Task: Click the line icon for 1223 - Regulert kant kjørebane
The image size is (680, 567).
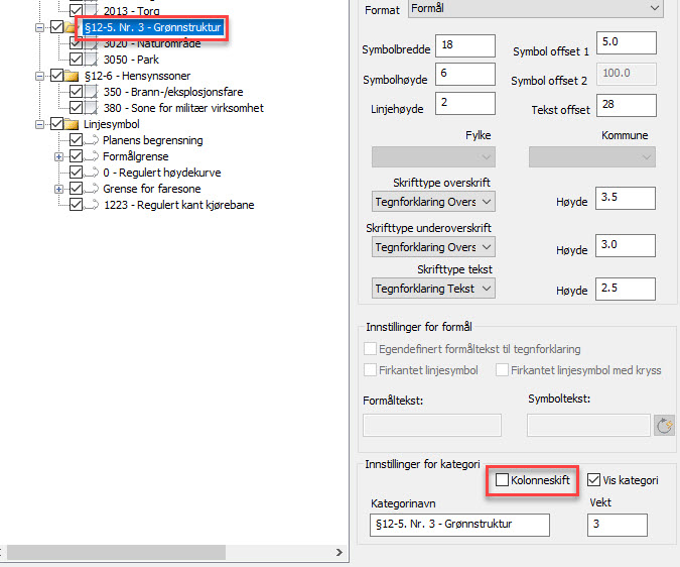Action: 92,205
